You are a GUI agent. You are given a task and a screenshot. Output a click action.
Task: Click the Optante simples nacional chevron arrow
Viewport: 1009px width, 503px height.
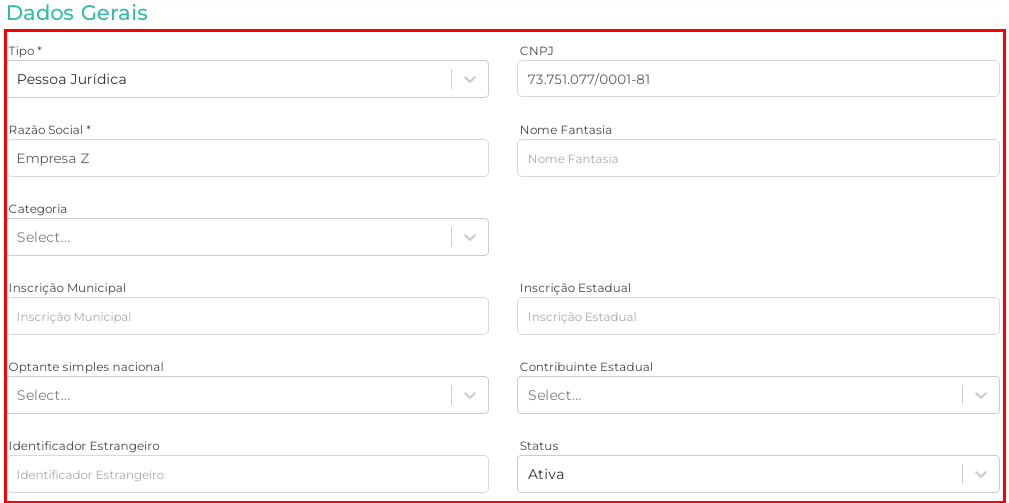point(470,395)
